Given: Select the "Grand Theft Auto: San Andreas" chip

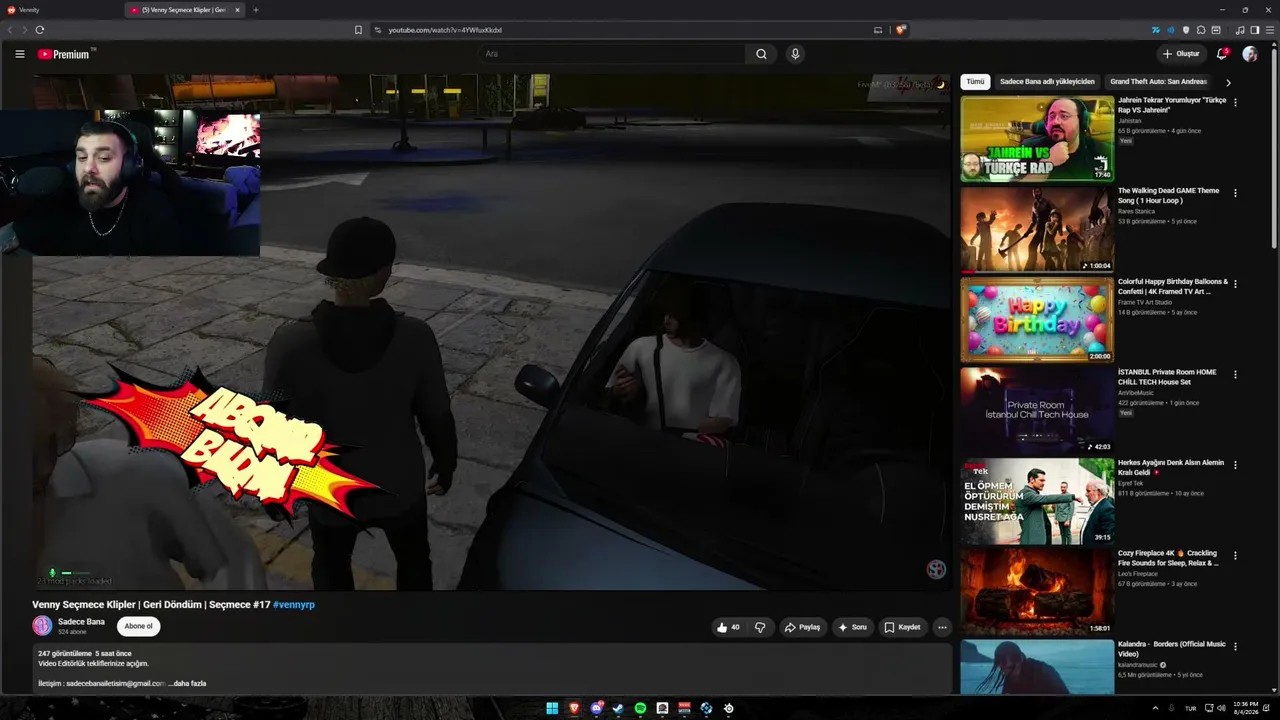Looking at the screenshot, I should [1158, 82].
